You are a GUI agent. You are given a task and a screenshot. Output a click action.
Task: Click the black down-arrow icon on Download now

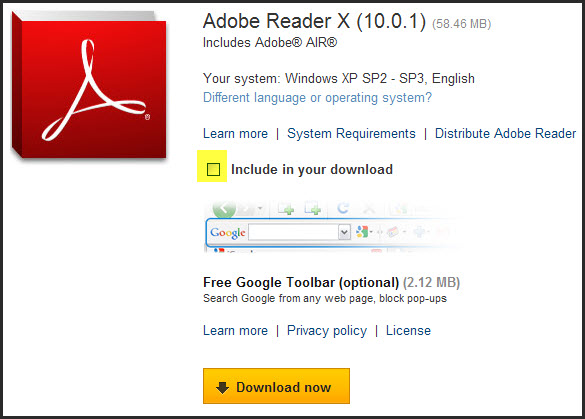tap(222, 387)
